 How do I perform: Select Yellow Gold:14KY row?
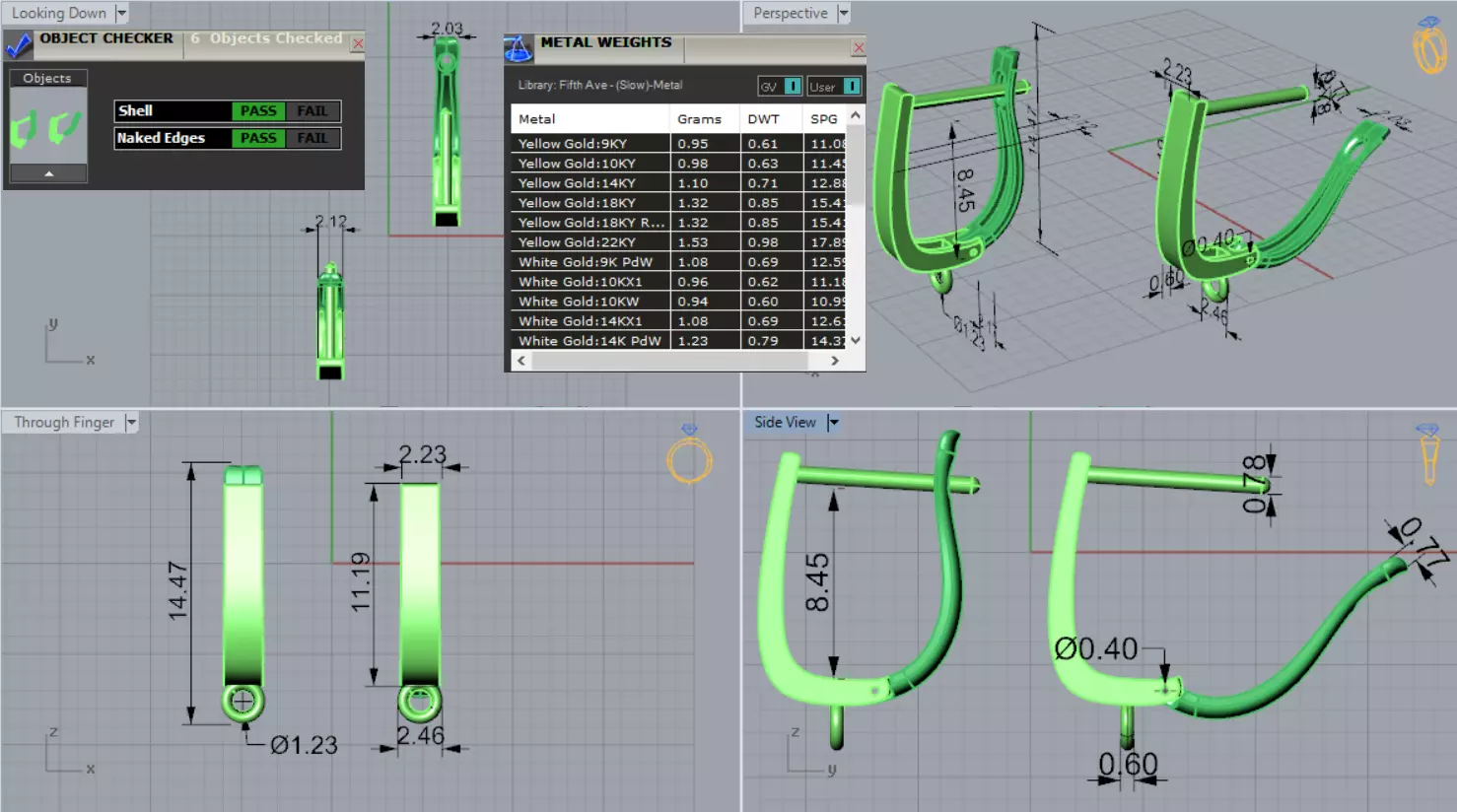(x=678, y=183)
